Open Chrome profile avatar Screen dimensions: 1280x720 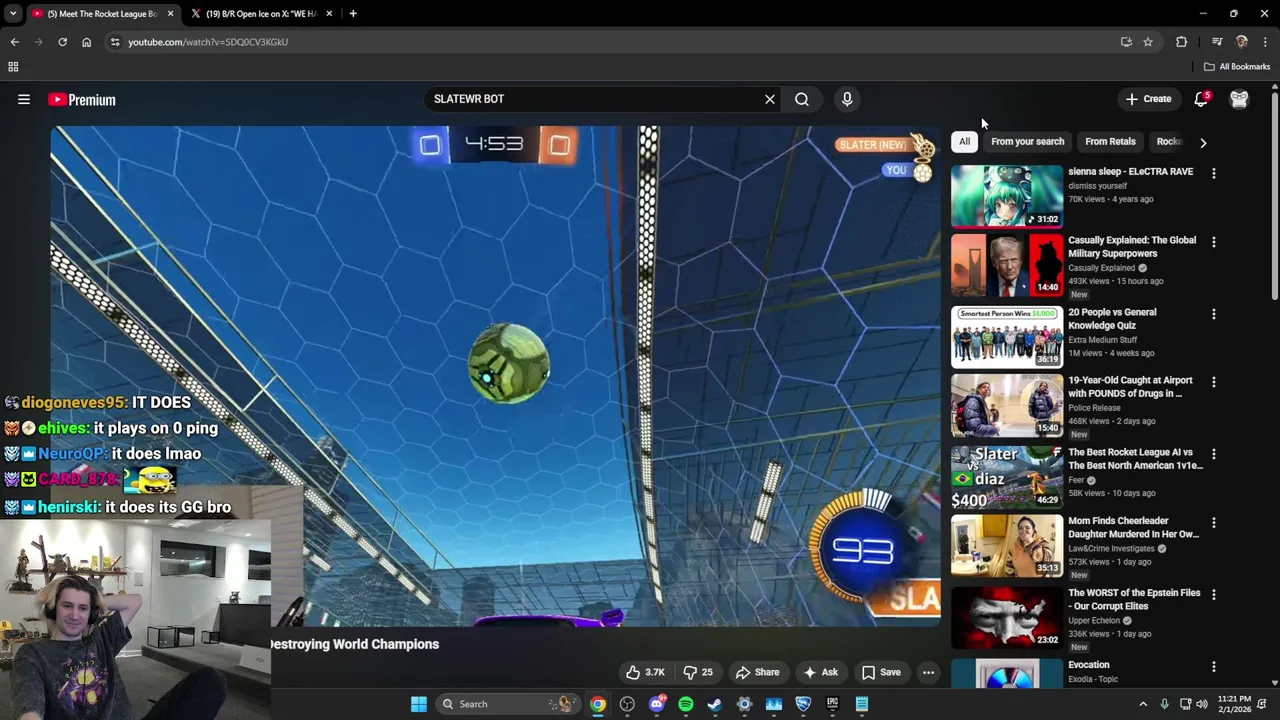pos(1242,42)
